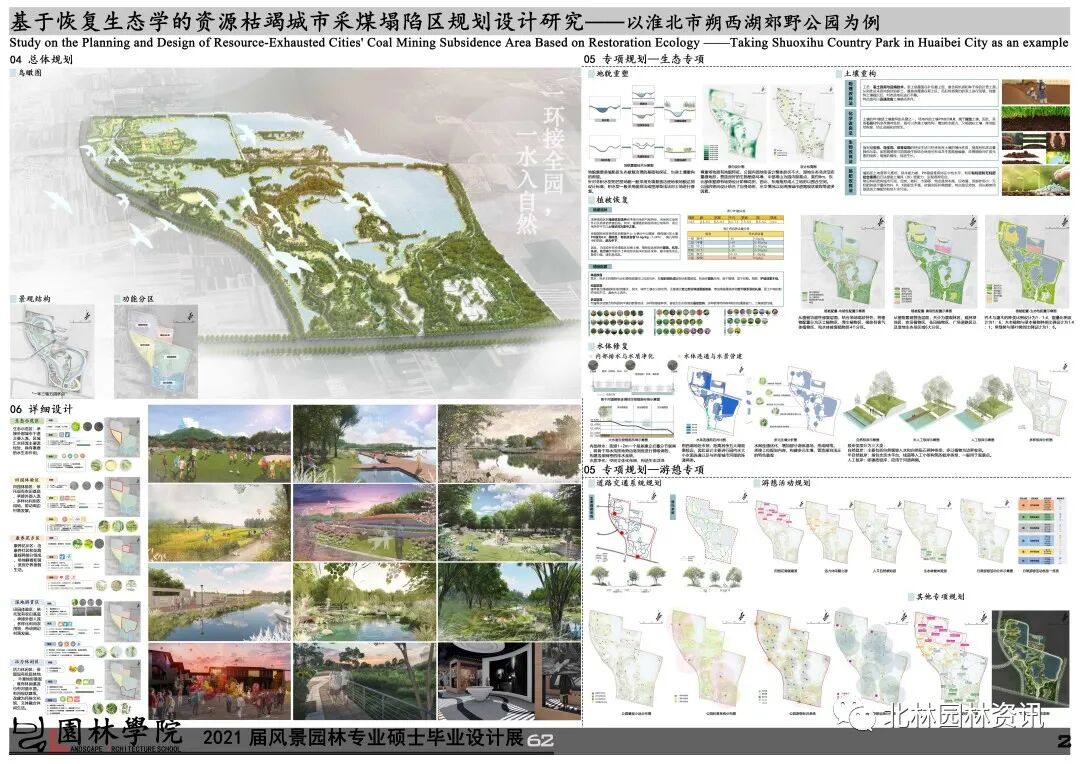1080x764 pixels.
Task: Click the footer text '2021 届风景园林专业硕士毕业设计展'
Action: pos(363,739)
